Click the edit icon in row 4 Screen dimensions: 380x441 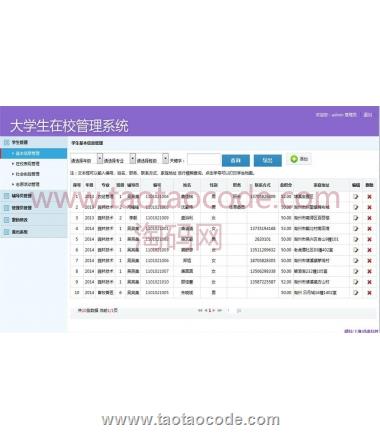click(356, 229)
